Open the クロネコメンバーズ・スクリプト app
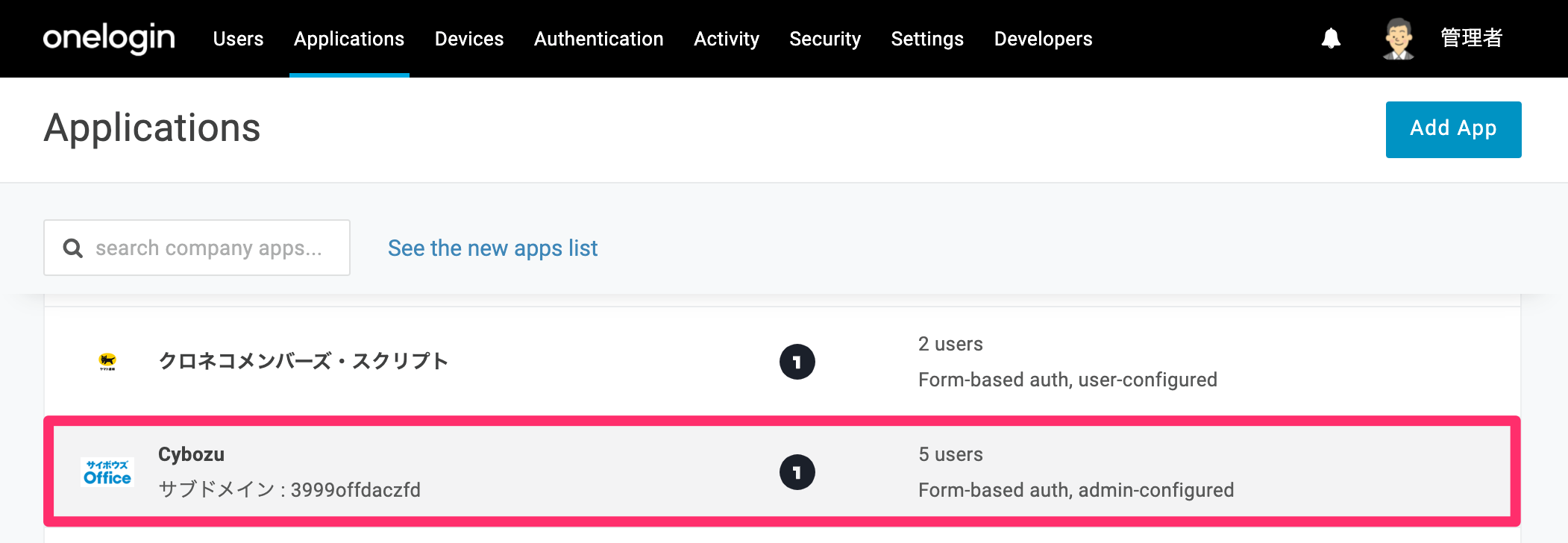 click(303, 362)
